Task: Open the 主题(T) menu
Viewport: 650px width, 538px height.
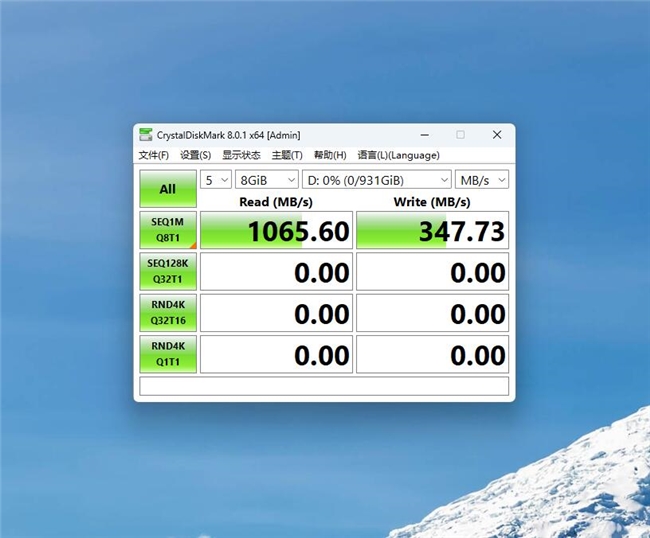Action: pos(287,155)
